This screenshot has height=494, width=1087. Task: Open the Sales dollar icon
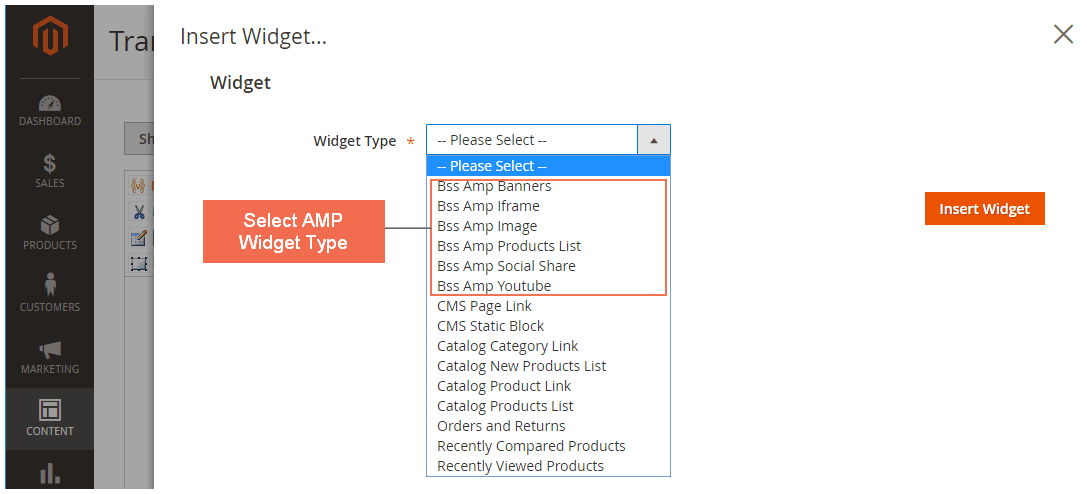coord(50,164)
